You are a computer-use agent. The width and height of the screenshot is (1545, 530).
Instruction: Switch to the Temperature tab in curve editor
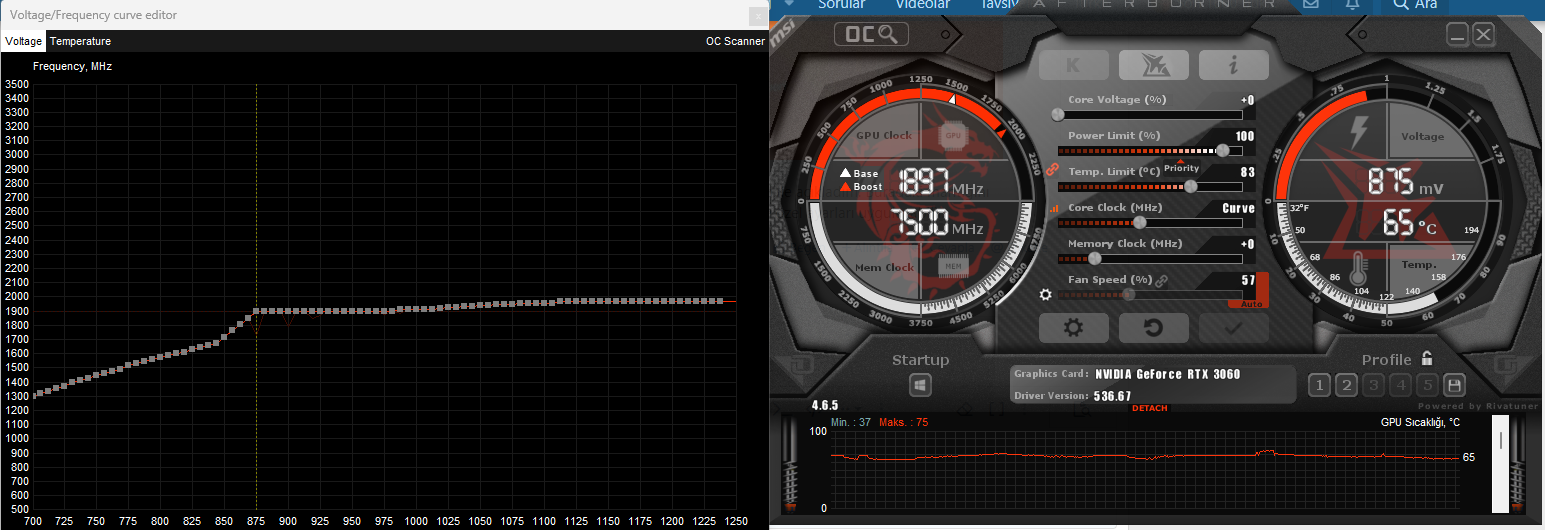tap(80, 41)
